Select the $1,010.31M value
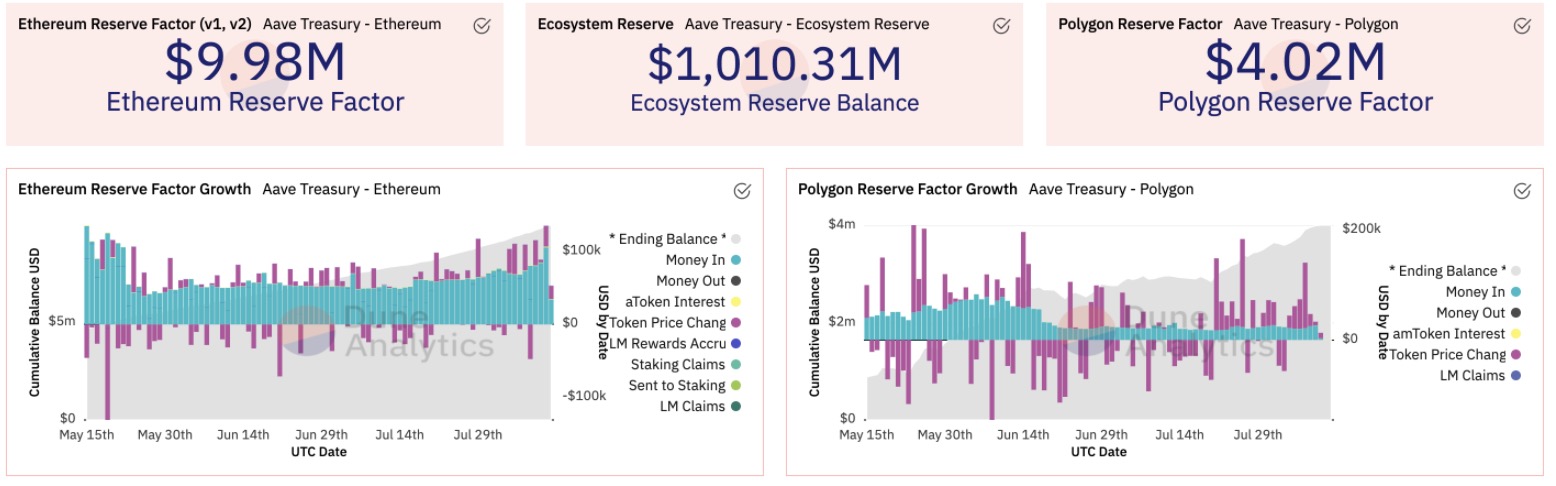The width and height of the screenshot is (1556, 486). pos(774,63)
